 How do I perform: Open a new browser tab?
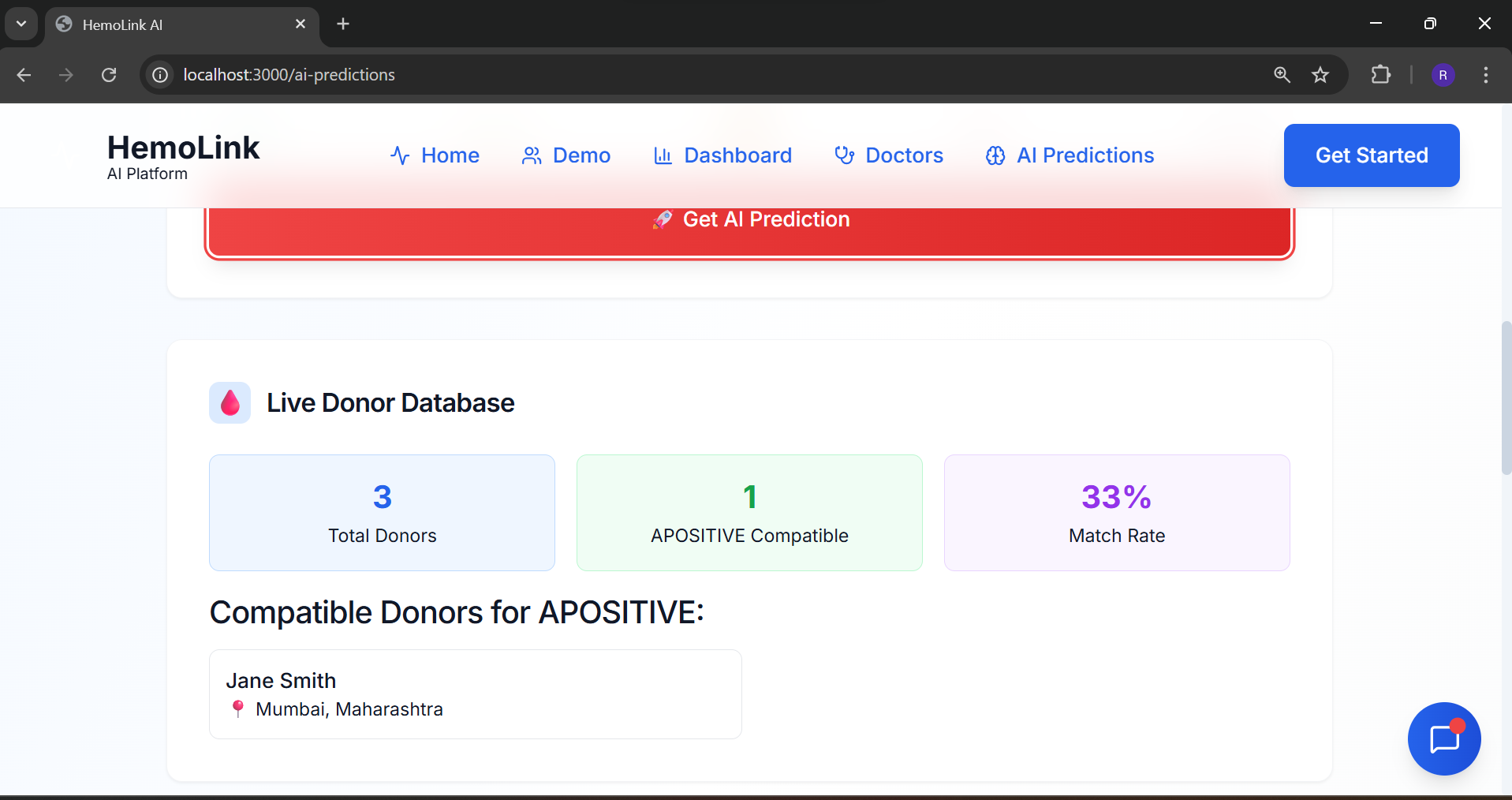[x=343, y=24]
